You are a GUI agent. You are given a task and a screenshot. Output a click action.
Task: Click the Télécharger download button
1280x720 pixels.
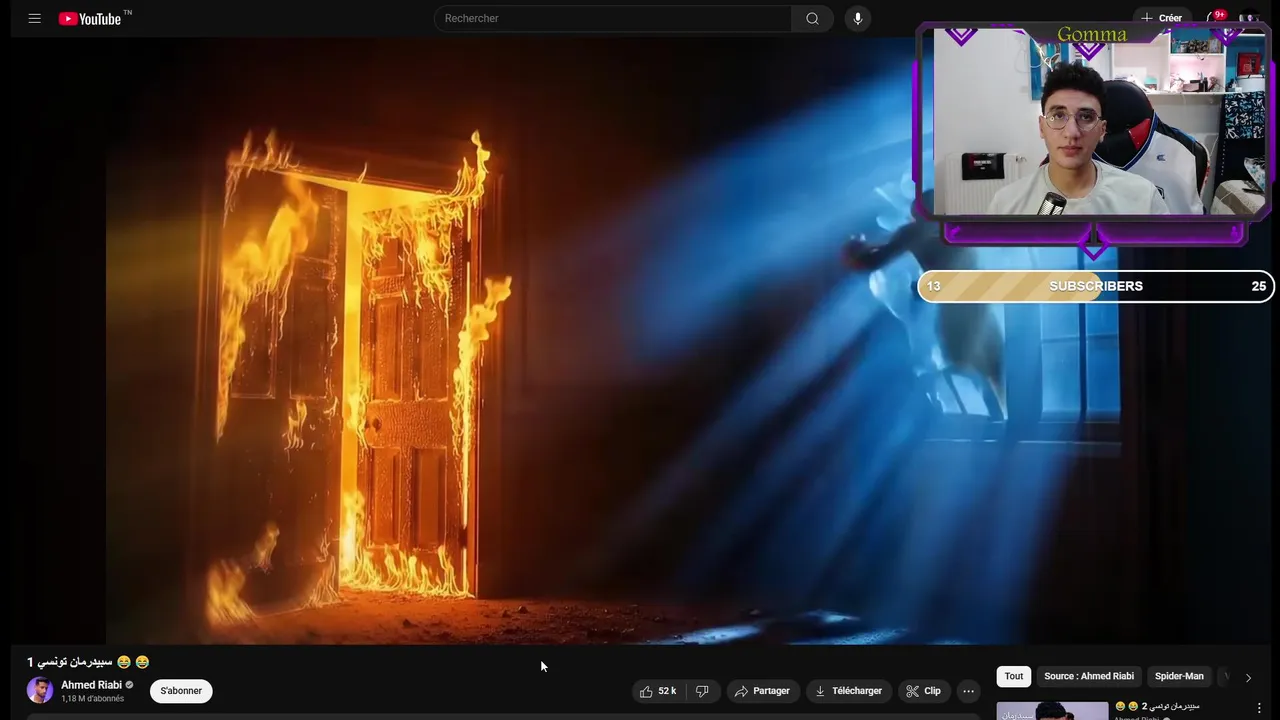848,691
